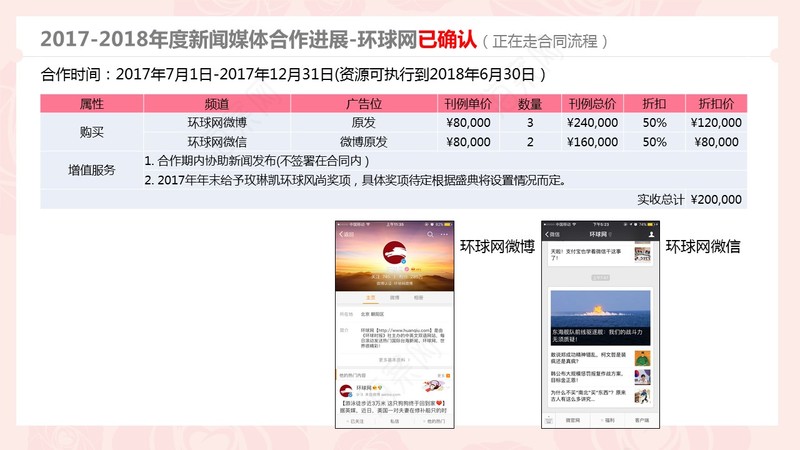Open the 客户端 bottom menu in WeChat

642,420
